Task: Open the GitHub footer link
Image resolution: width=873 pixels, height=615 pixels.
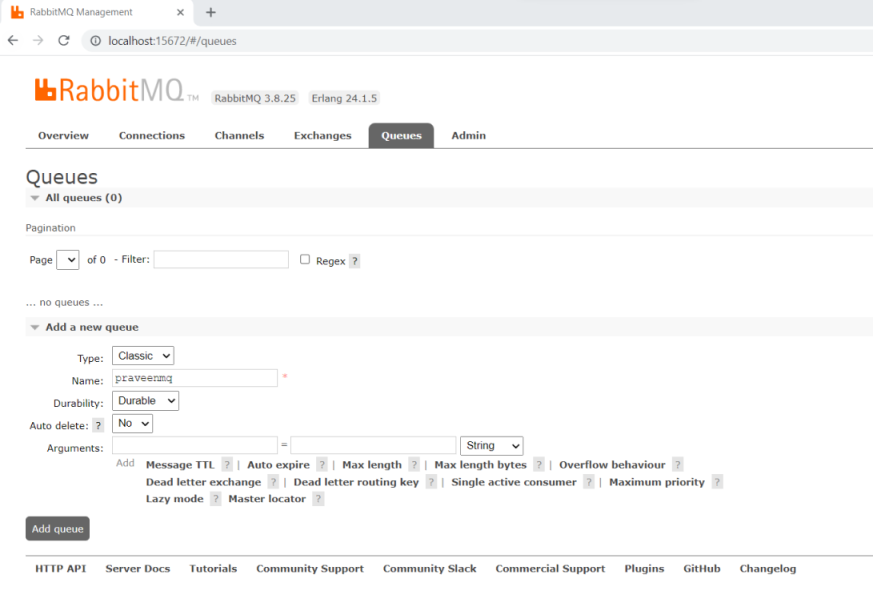Action: click(x=702, y=568)
